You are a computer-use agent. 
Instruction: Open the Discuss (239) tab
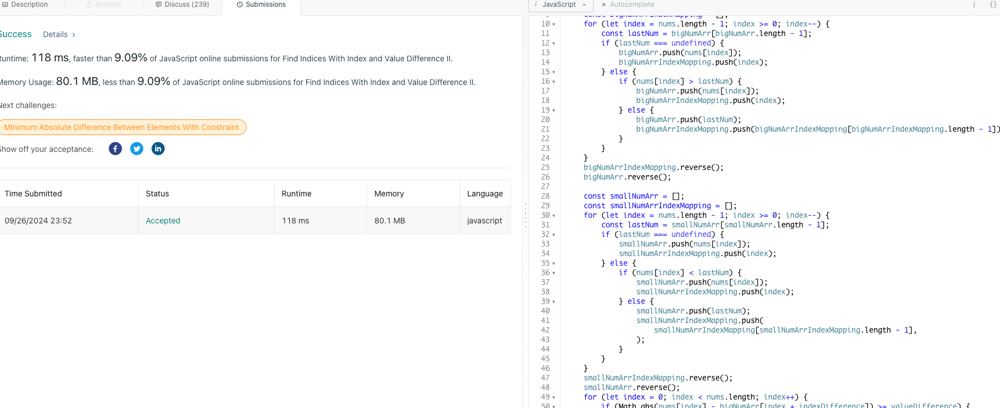coord(182,5)
